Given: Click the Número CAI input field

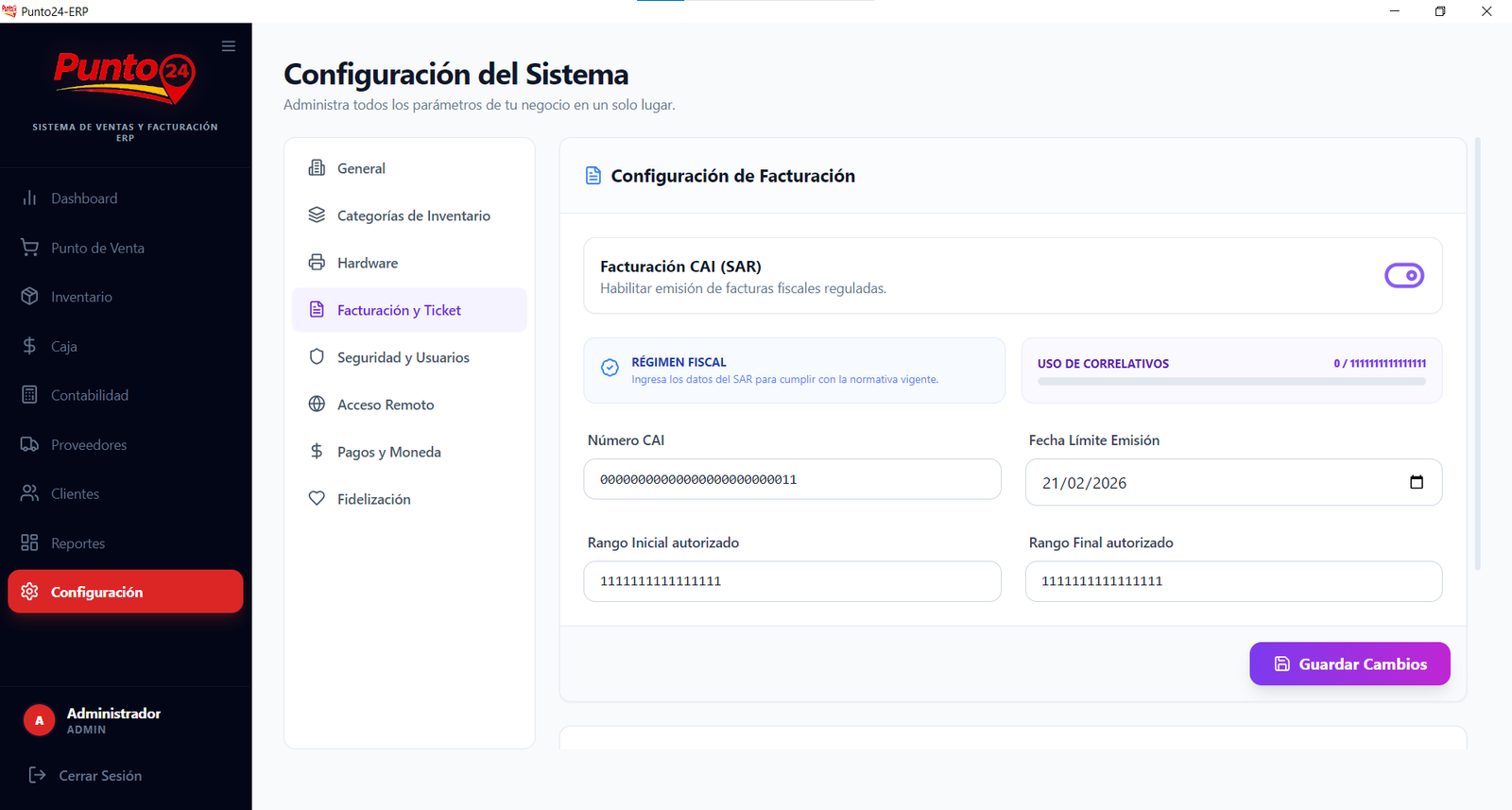Looking at the screenshot, I should click(792, 479).
